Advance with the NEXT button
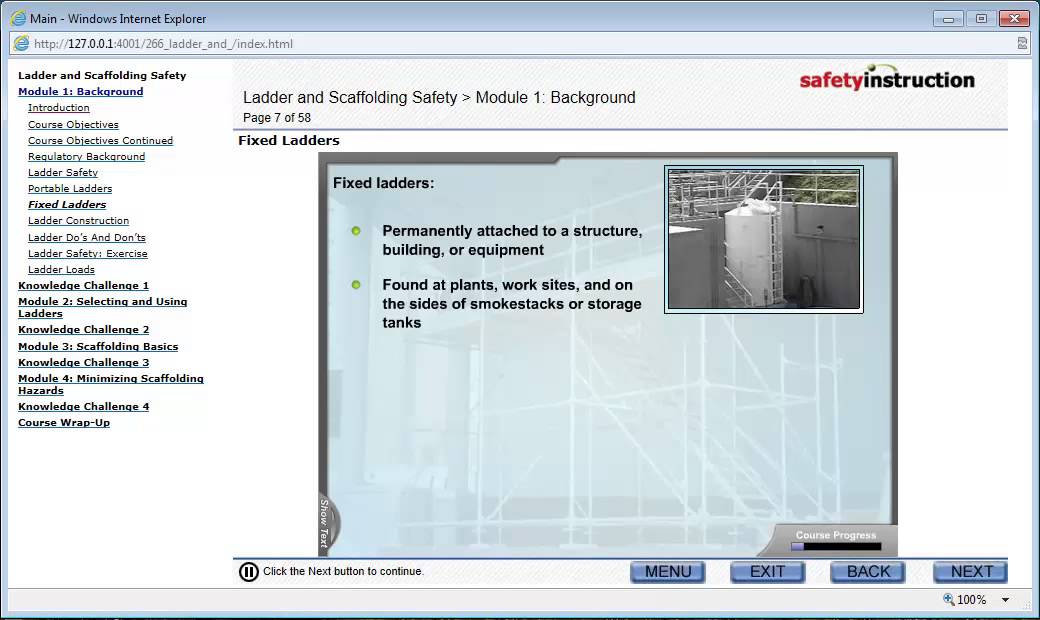This screenshot has height=620, width=1040. (x=971, y=572)
